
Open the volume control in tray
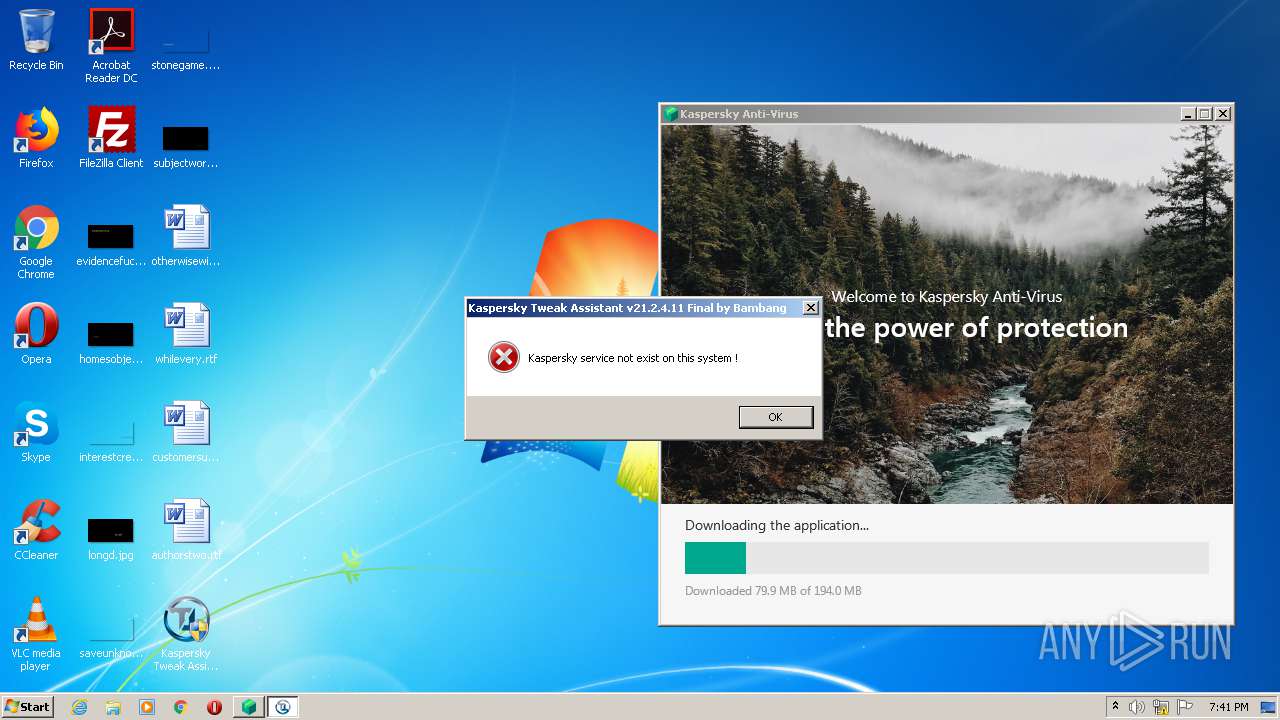coord(1137,707)
